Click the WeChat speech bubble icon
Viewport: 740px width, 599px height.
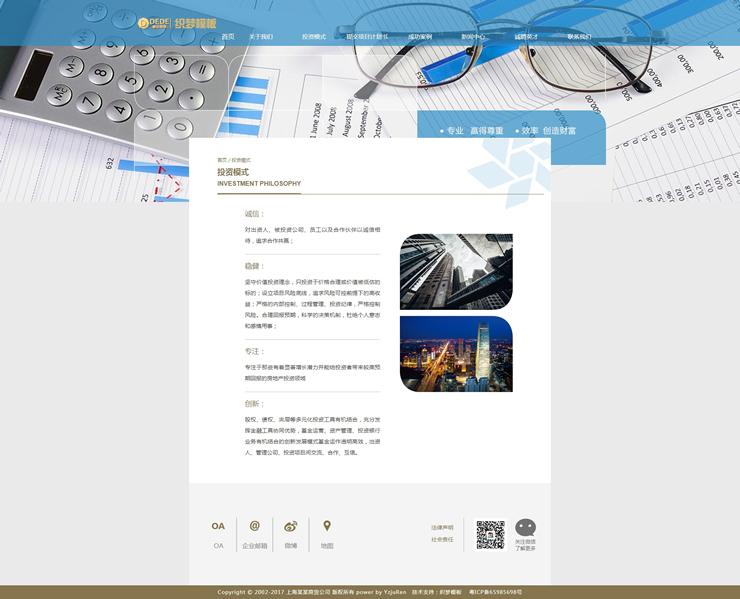click(525, 527)
